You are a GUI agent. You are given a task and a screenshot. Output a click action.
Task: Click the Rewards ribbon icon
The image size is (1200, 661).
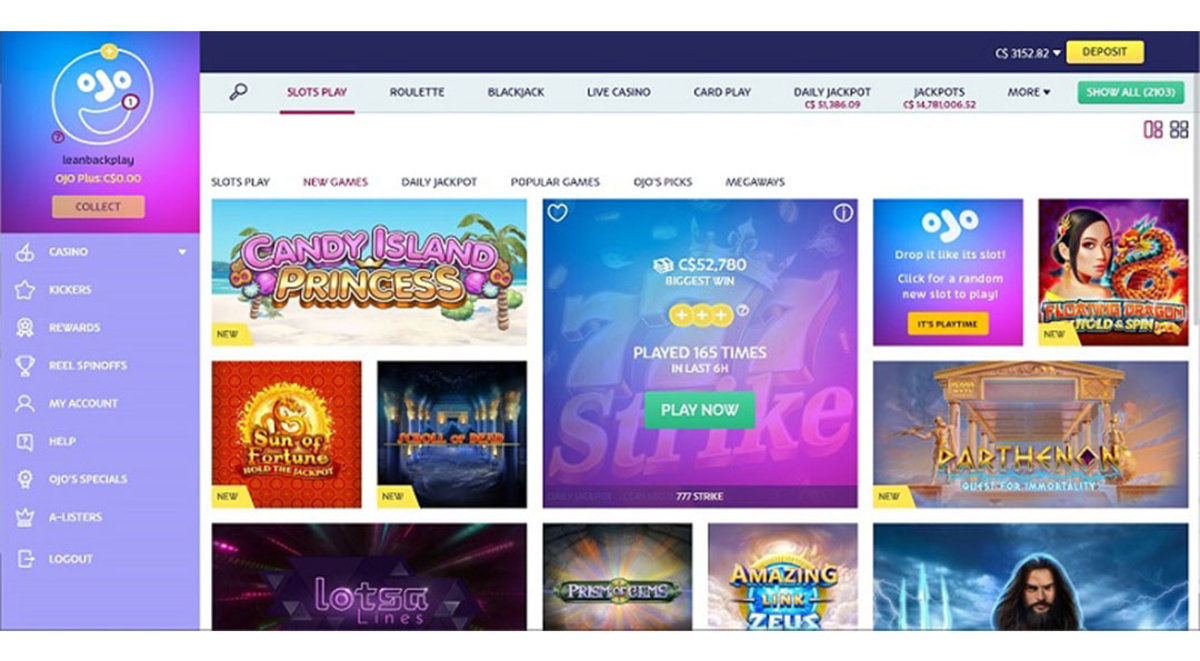pos(25,328)
